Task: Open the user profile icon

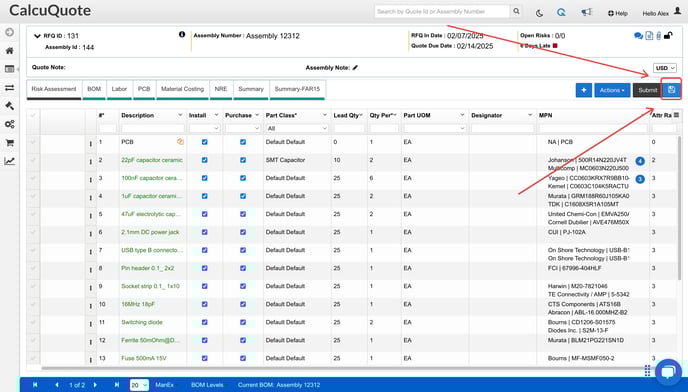Action: [677, 11]
